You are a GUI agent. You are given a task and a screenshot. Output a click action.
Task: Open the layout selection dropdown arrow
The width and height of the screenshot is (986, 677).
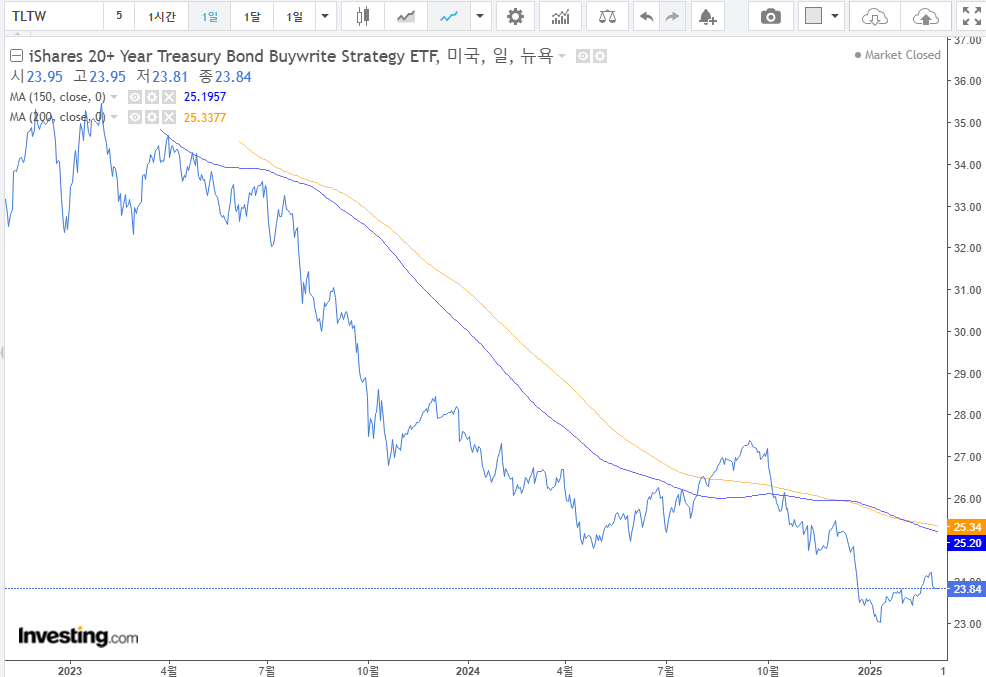coord(835,16)
